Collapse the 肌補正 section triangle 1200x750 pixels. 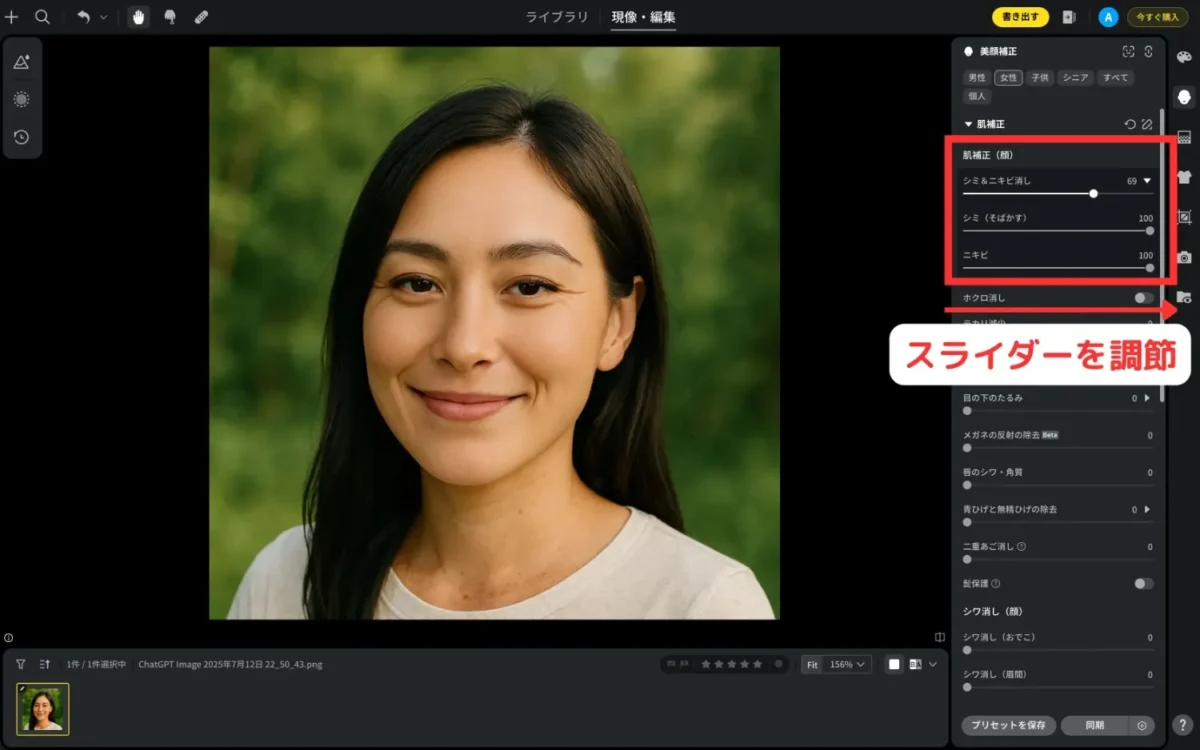coord(968,124)
